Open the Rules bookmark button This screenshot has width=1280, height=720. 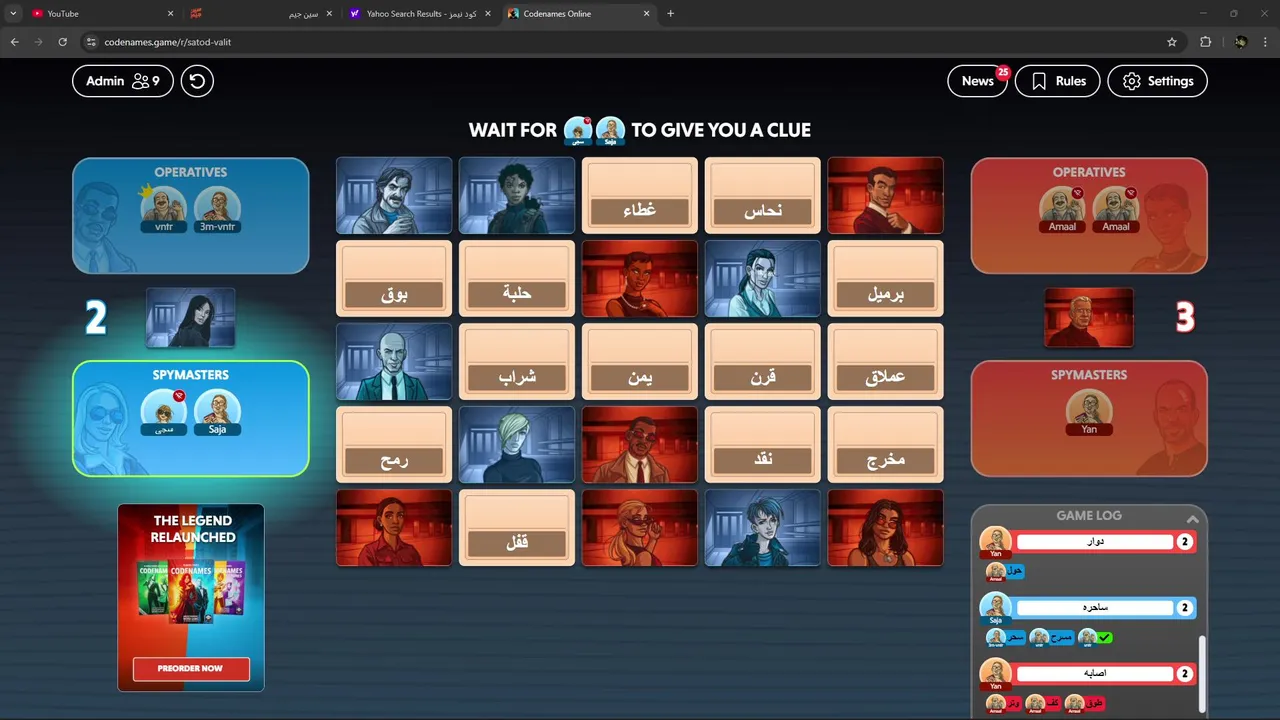1057,81
